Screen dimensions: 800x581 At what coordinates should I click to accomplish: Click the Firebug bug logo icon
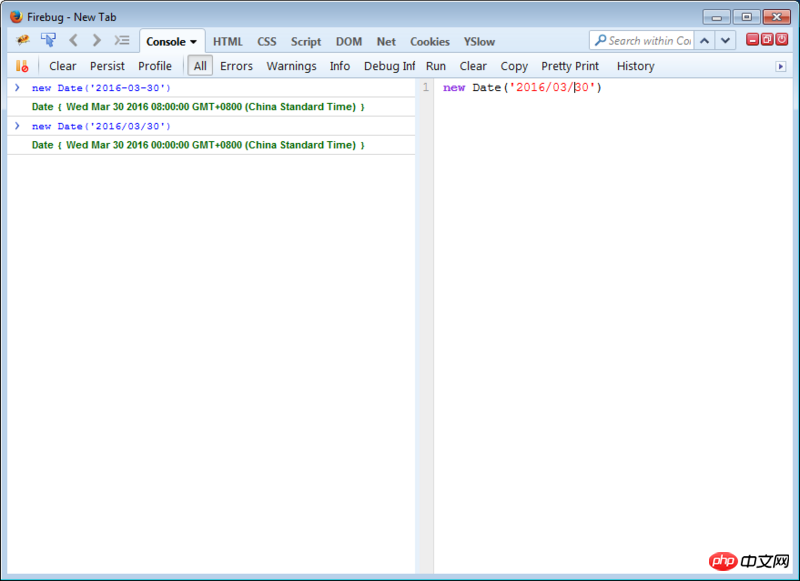pos(22,40)
